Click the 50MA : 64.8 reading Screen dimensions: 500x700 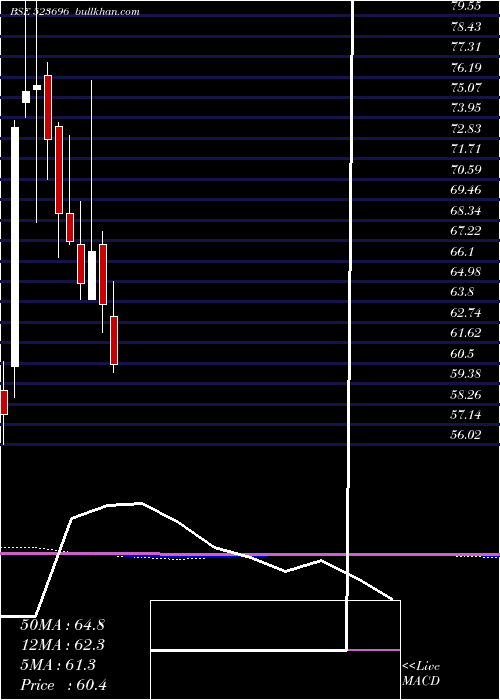pos(62,625)
